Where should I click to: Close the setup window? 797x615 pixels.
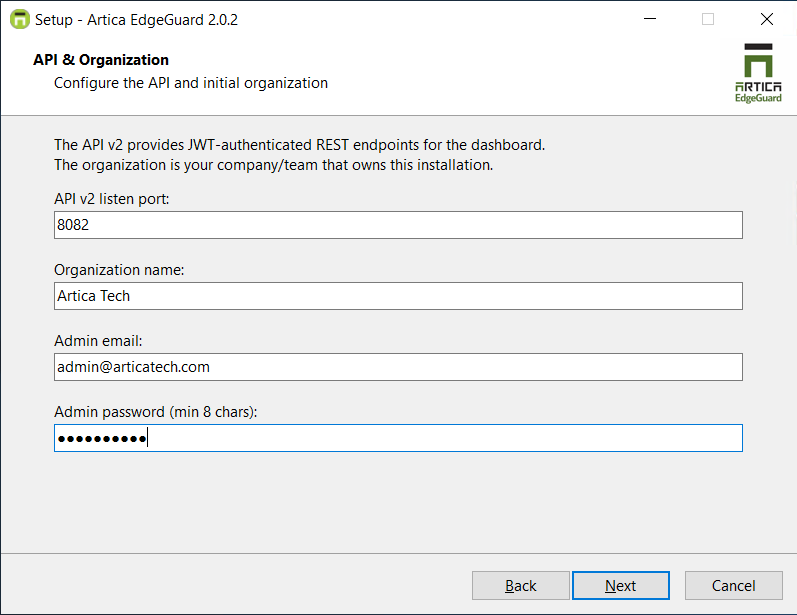point(767,19)
